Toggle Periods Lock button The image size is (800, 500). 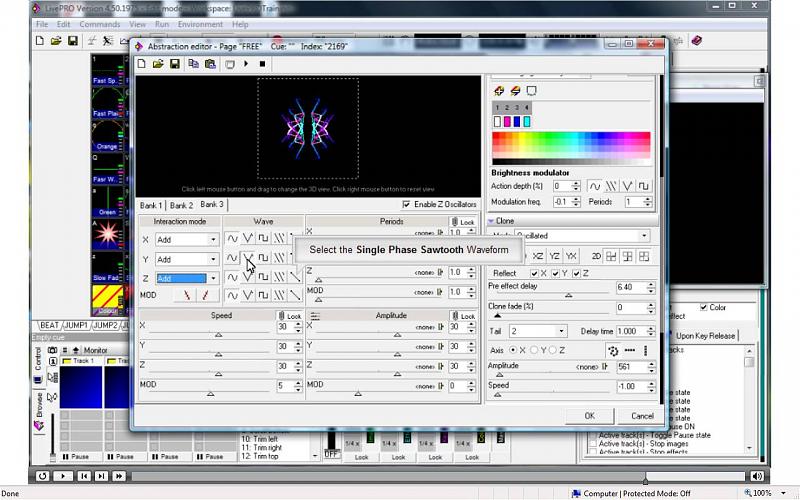pos(463,222)
